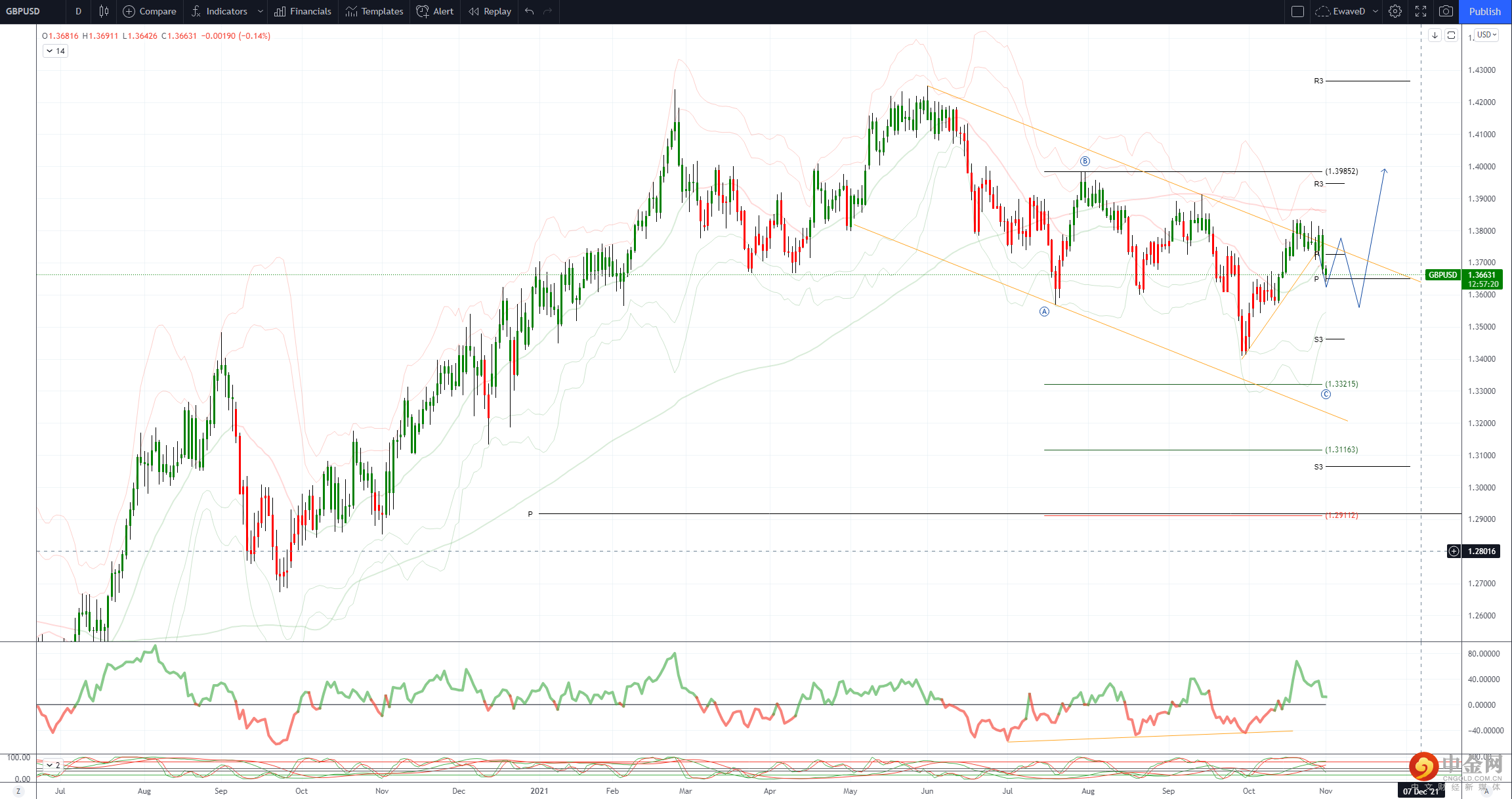Change the D timeframe interval
This screenshot has width=1512, height=799.
coord(78,11)
